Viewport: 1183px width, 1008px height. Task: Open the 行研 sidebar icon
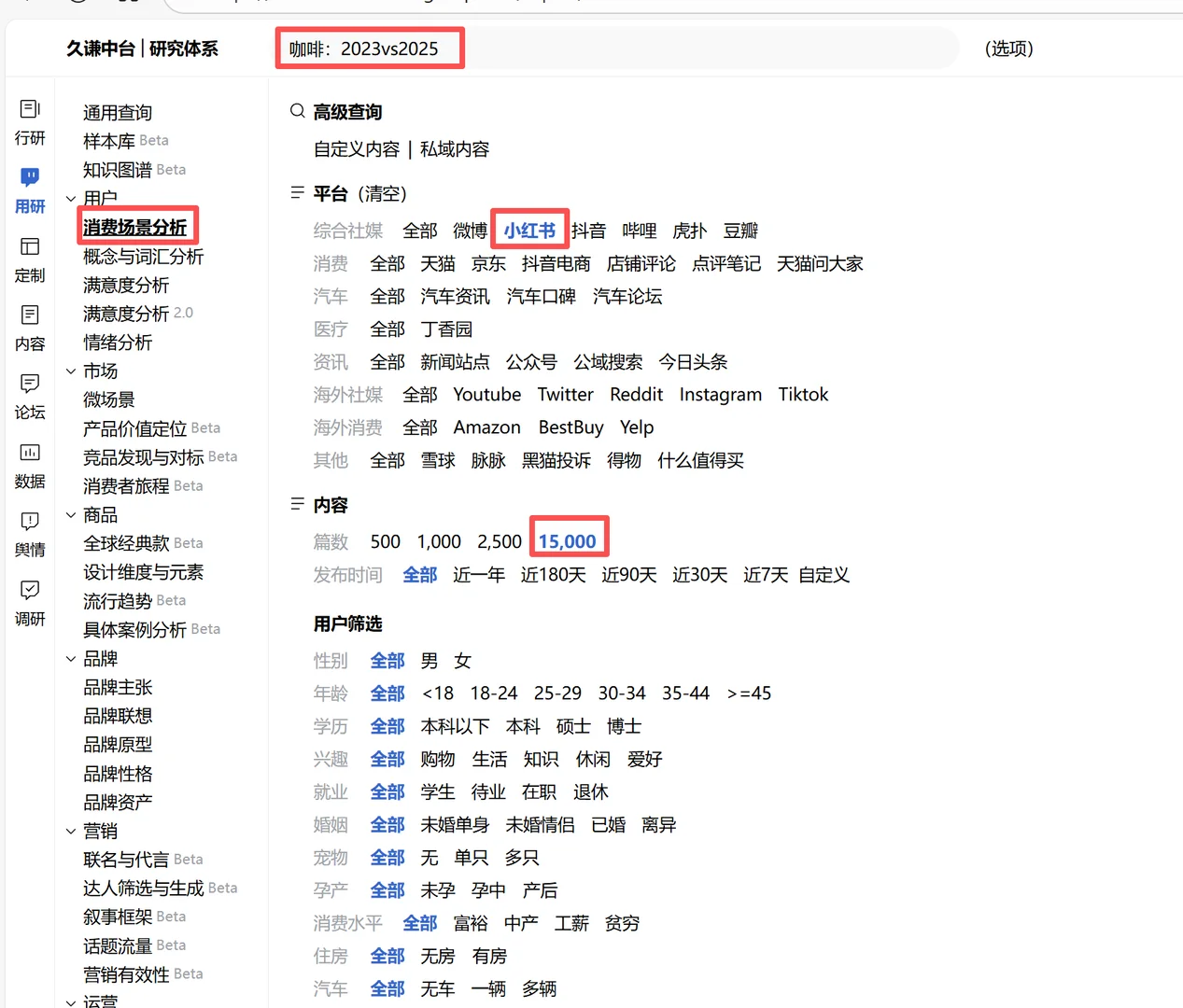[30, 109]
